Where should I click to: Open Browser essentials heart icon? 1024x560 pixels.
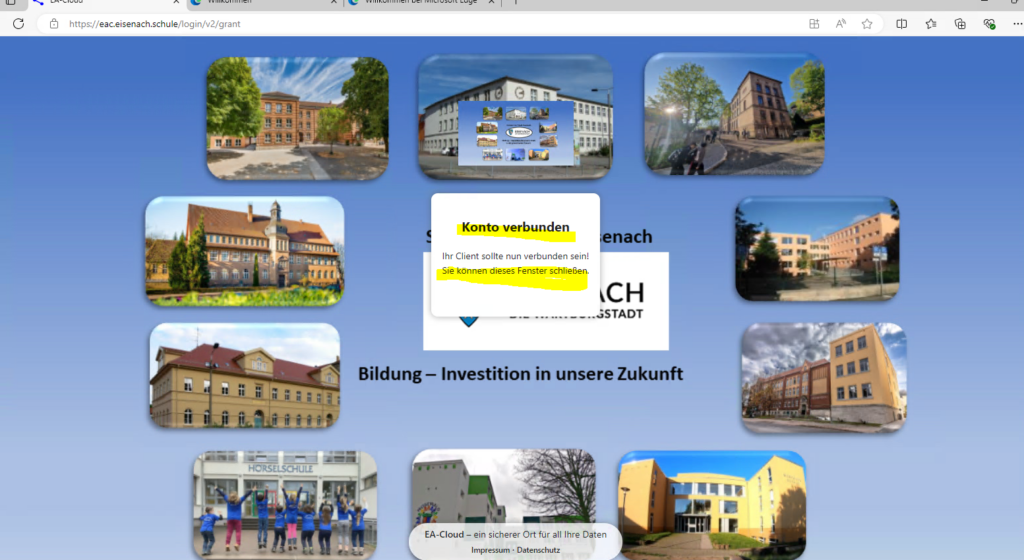pos(989,23)
